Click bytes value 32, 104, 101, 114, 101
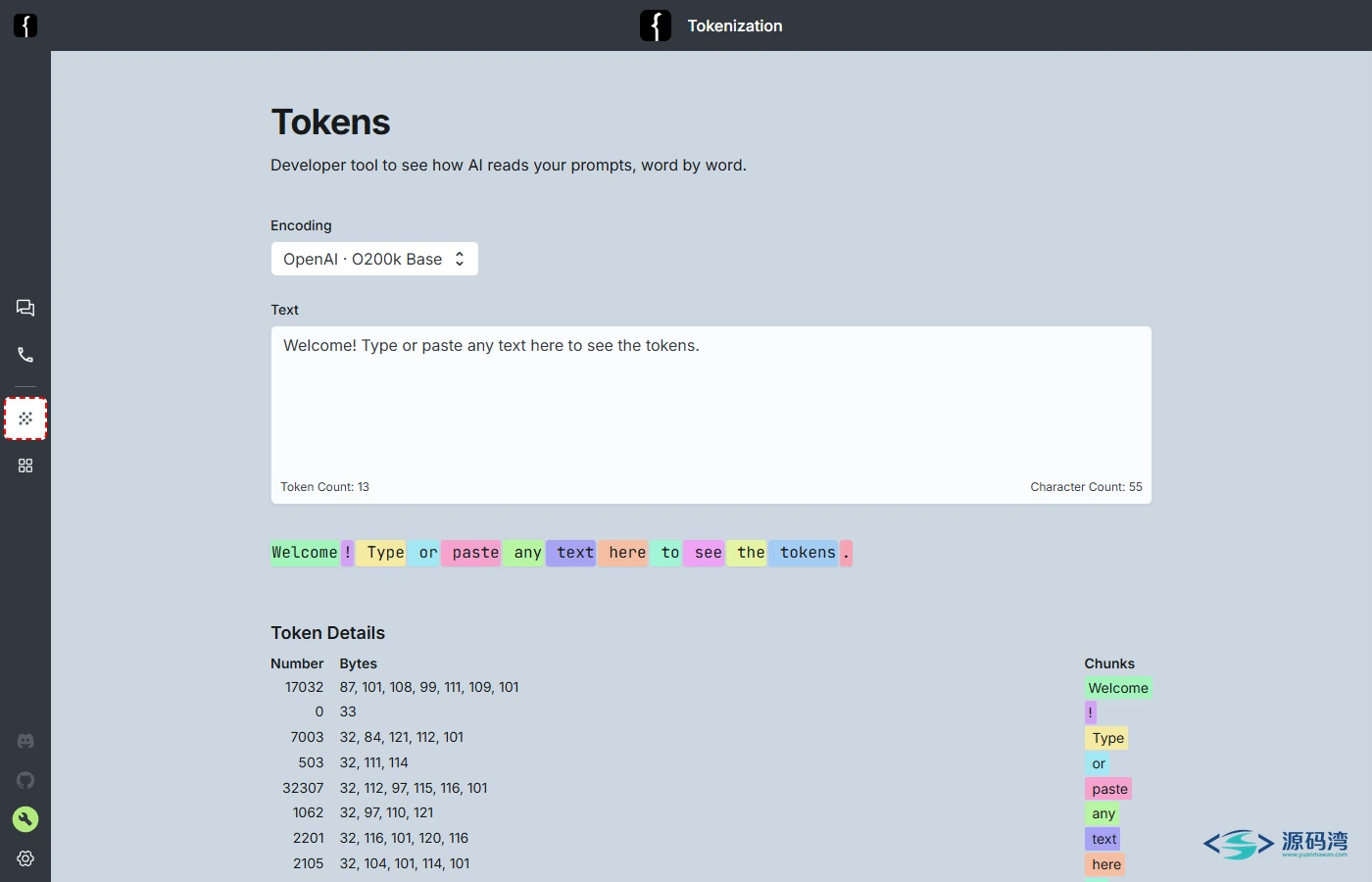This screenshot has height=882, width=1372. pos(405,863)
